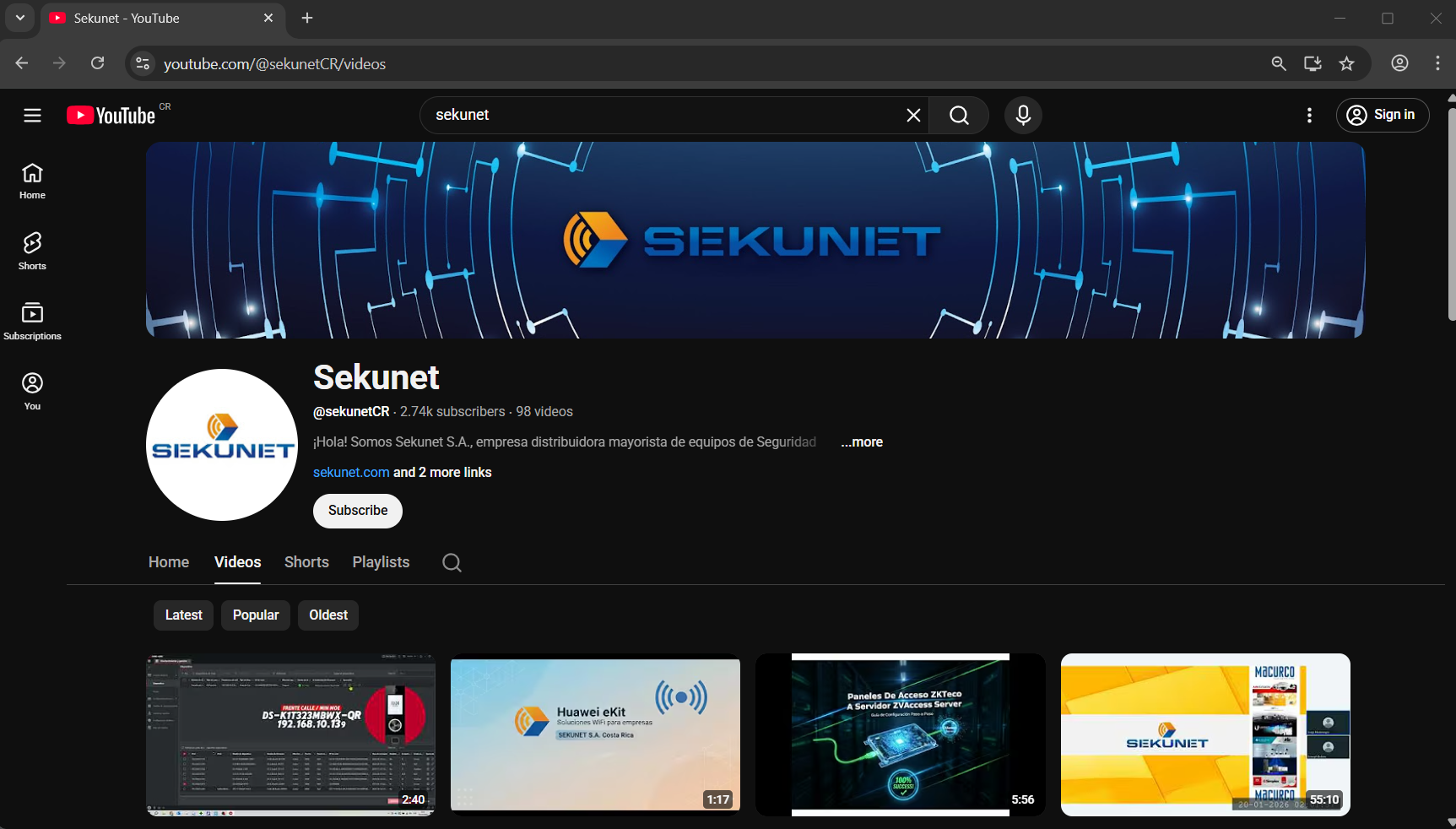Click the @sekunetCR channel handle
The width and height of the screenshot is (1456, 829).
click(351, 412)
